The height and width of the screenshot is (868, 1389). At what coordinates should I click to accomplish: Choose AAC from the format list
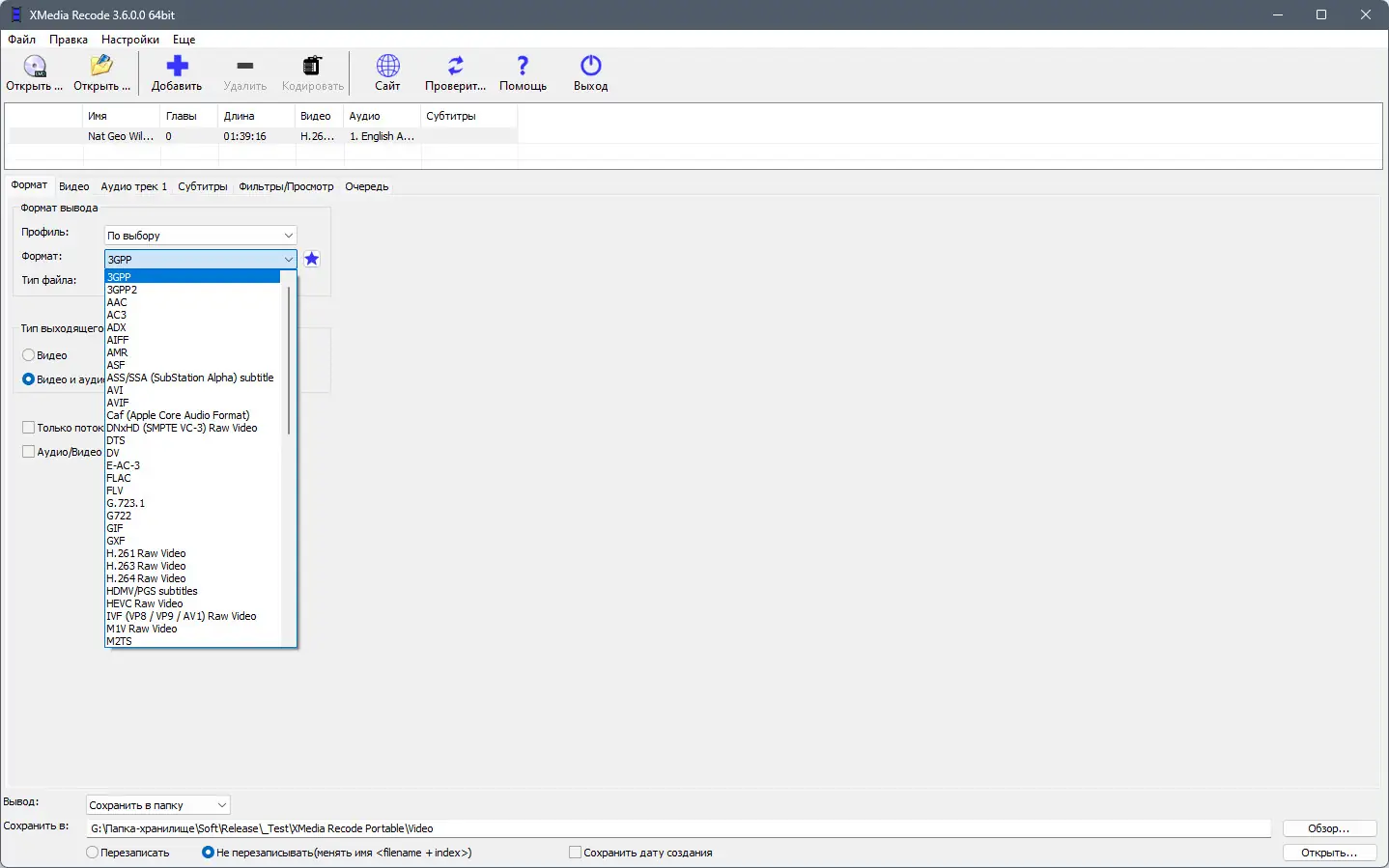(192, 302)
